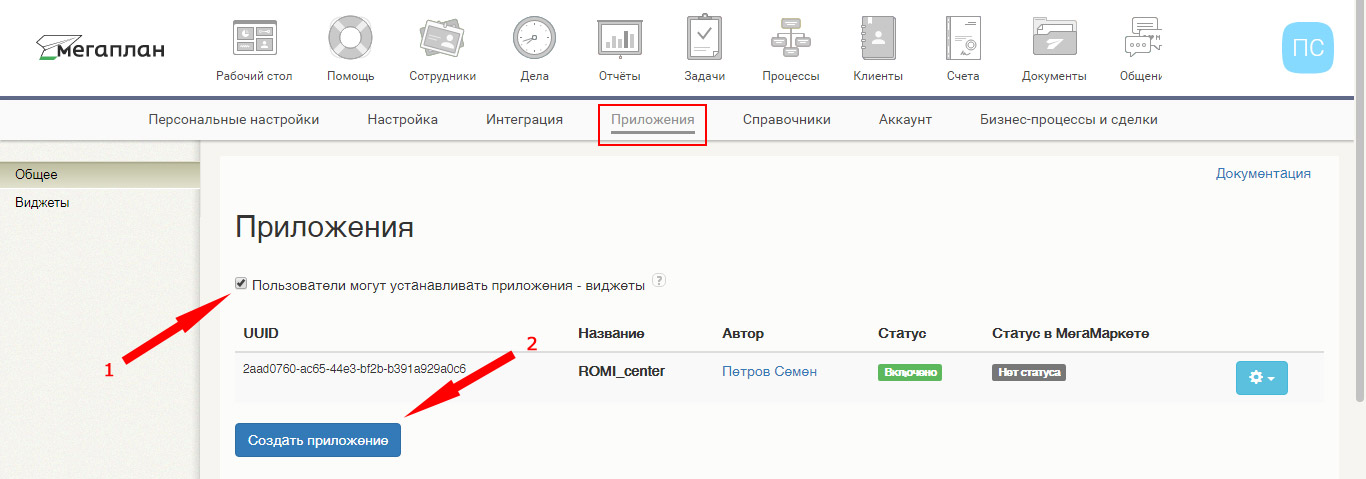1366x479 pixels.
Task: Open the Дела clock icon
Action: (x=534, y=39)
